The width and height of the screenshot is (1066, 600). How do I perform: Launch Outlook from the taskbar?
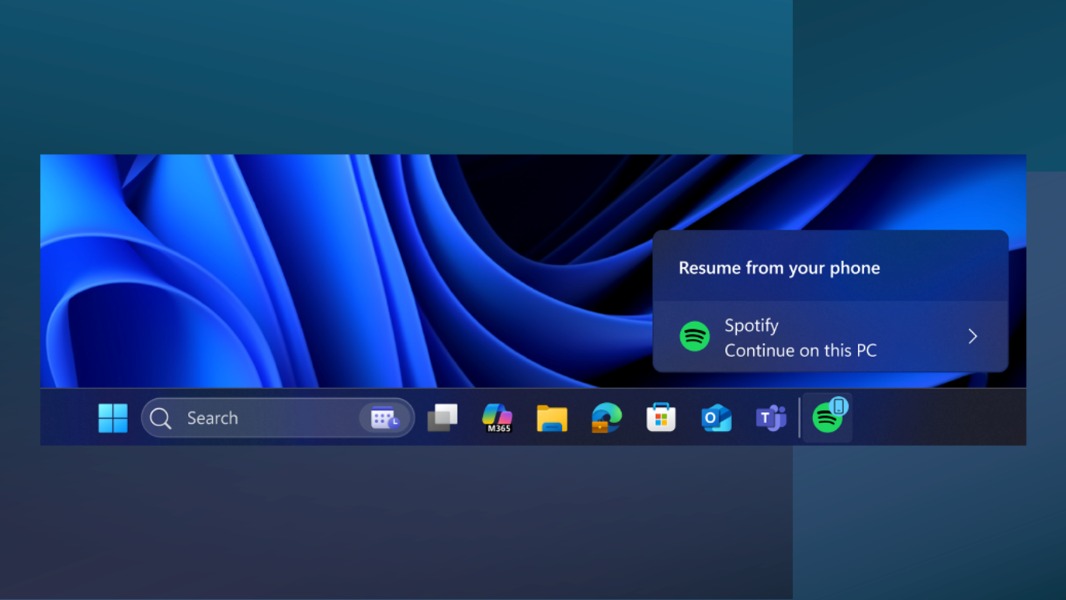click(x=714, y=417)
